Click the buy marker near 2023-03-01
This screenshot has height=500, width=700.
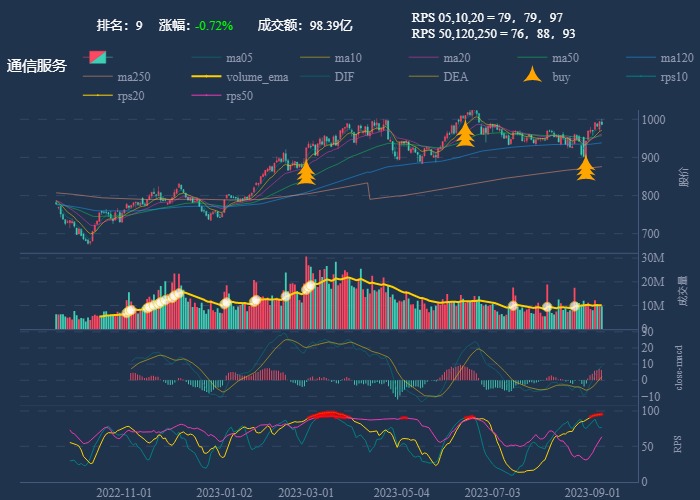[306, 174]
